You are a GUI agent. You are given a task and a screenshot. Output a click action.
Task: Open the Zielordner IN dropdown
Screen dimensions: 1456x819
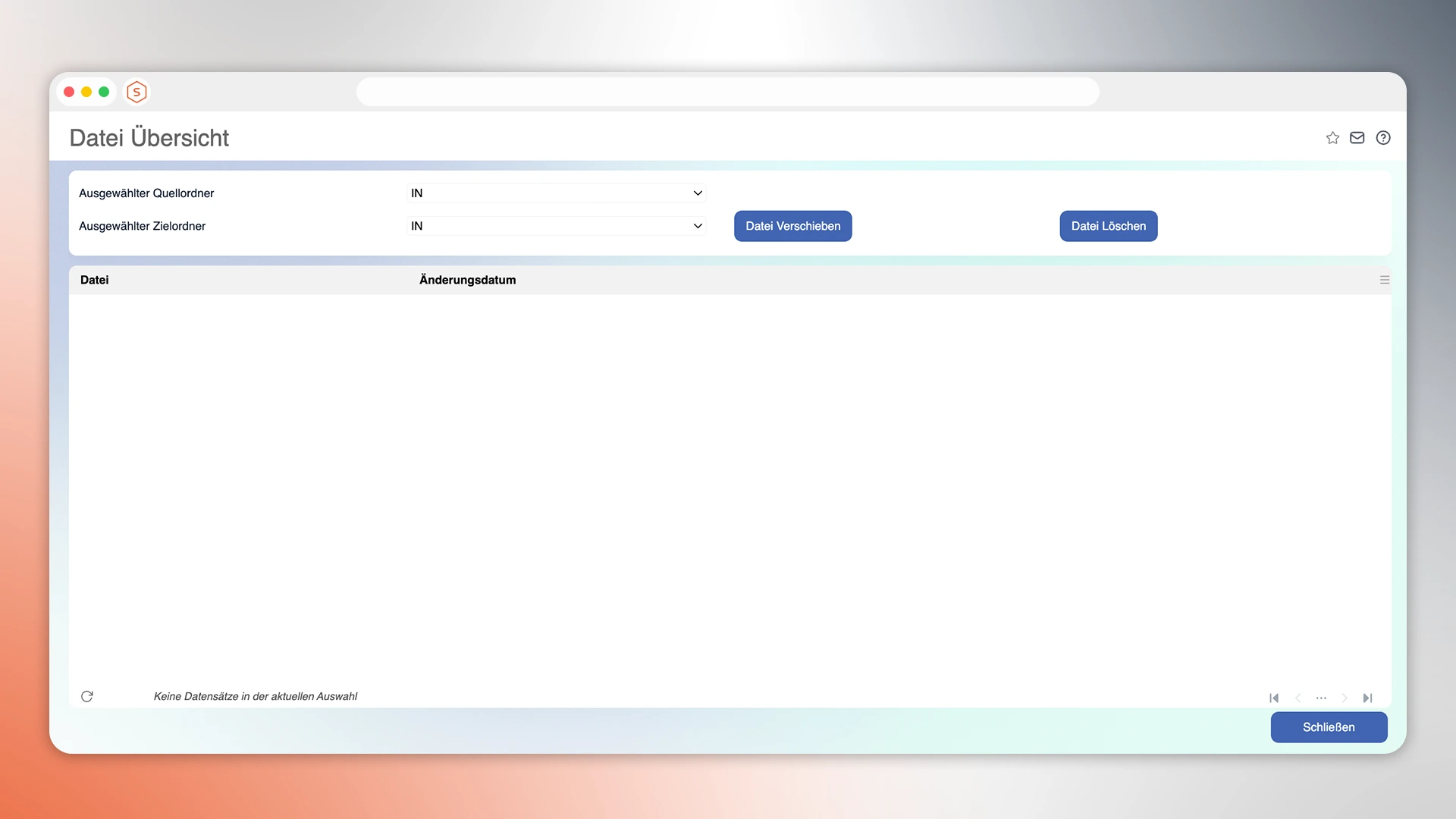pos(556,226)
